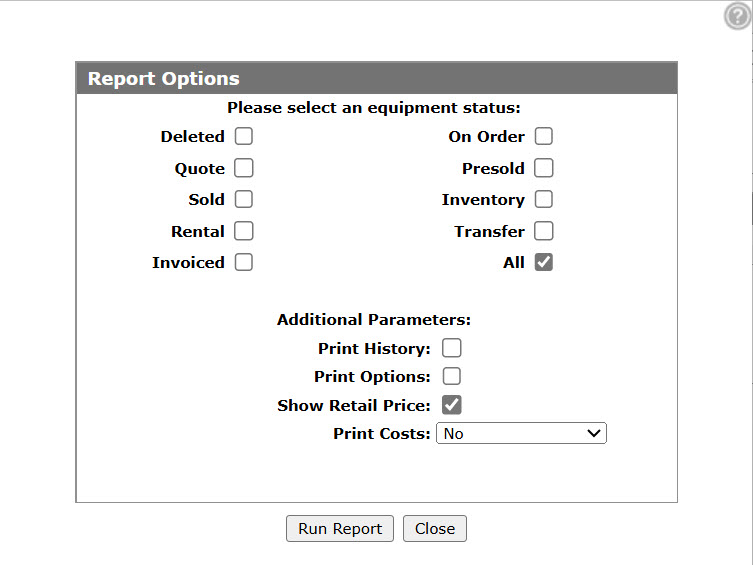Enable the On Order checkbox

click(x=544, y=136)
